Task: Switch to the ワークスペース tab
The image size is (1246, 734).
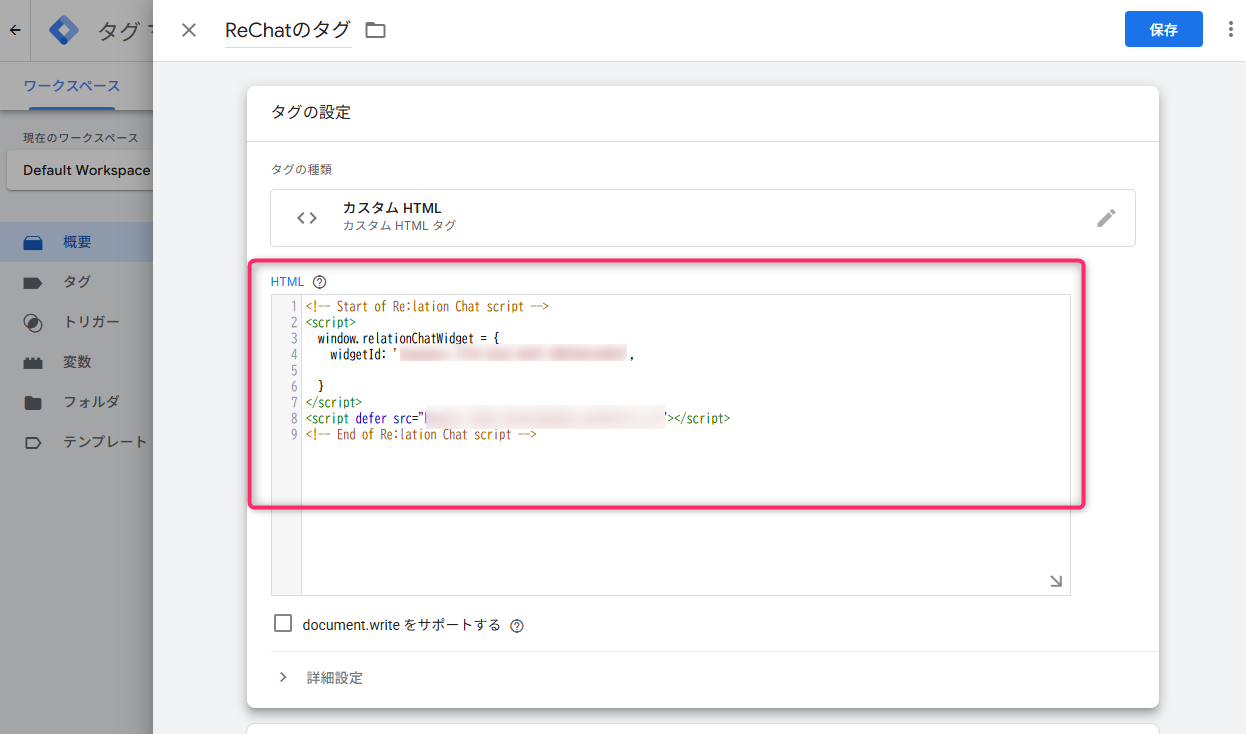Action: 71,86
